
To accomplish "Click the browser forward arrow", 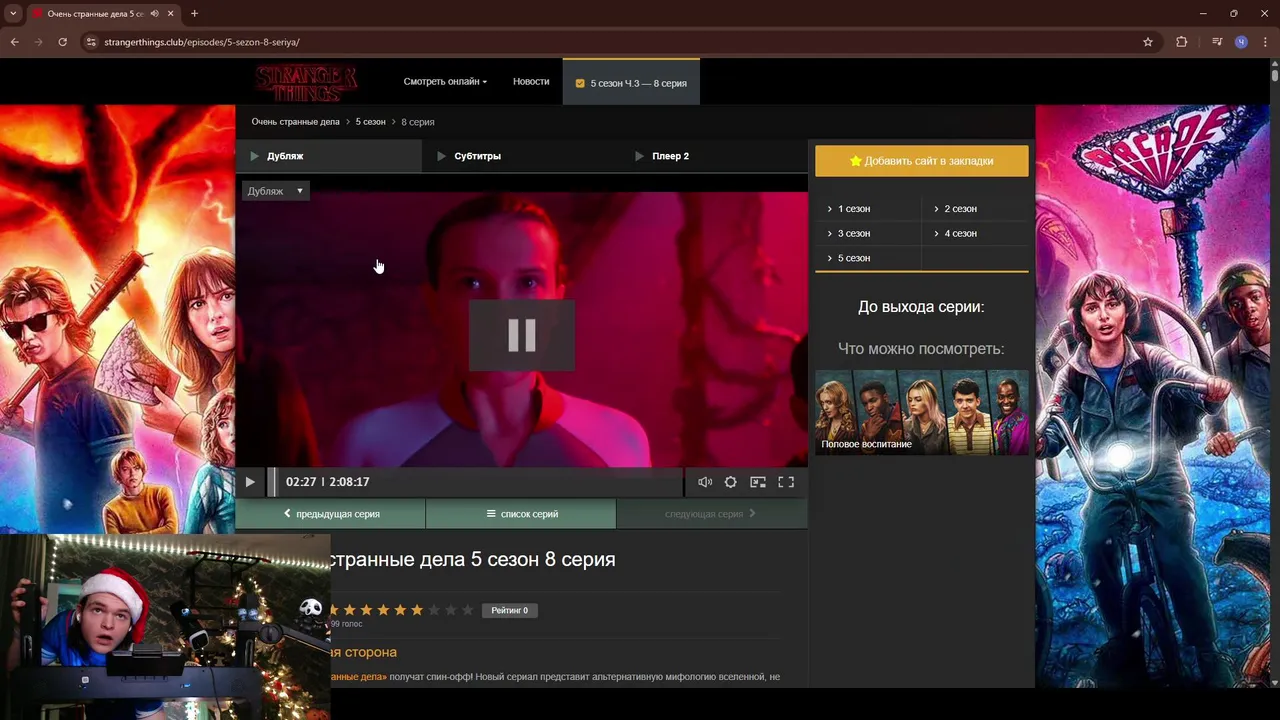I will click(39, 42).
